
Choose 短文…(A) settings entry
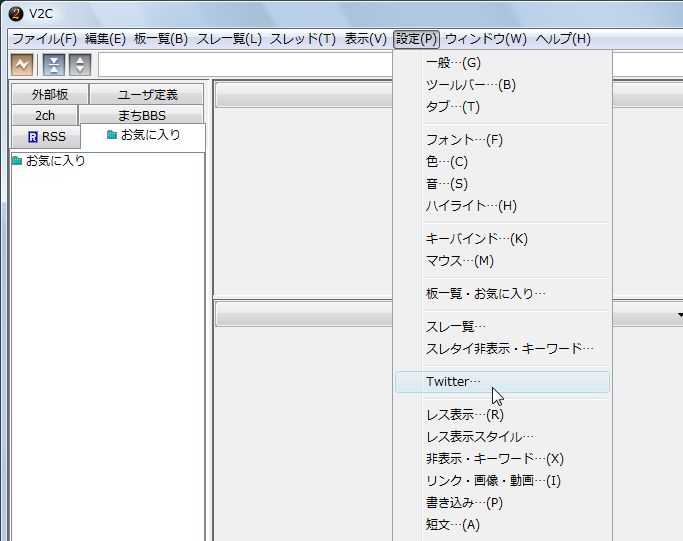502,524
